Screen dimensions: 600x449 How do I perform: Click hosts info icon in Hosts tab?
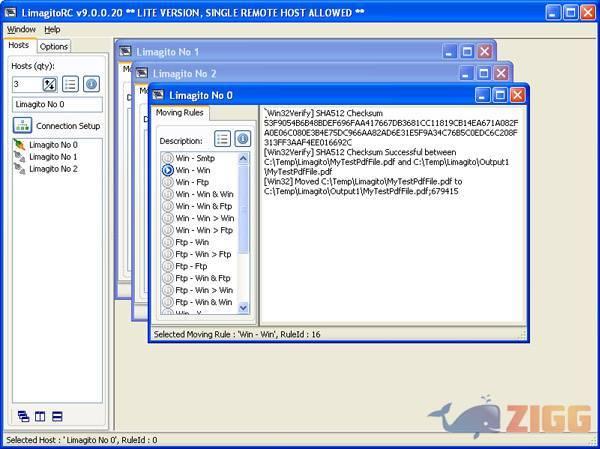tap(91, 84)
